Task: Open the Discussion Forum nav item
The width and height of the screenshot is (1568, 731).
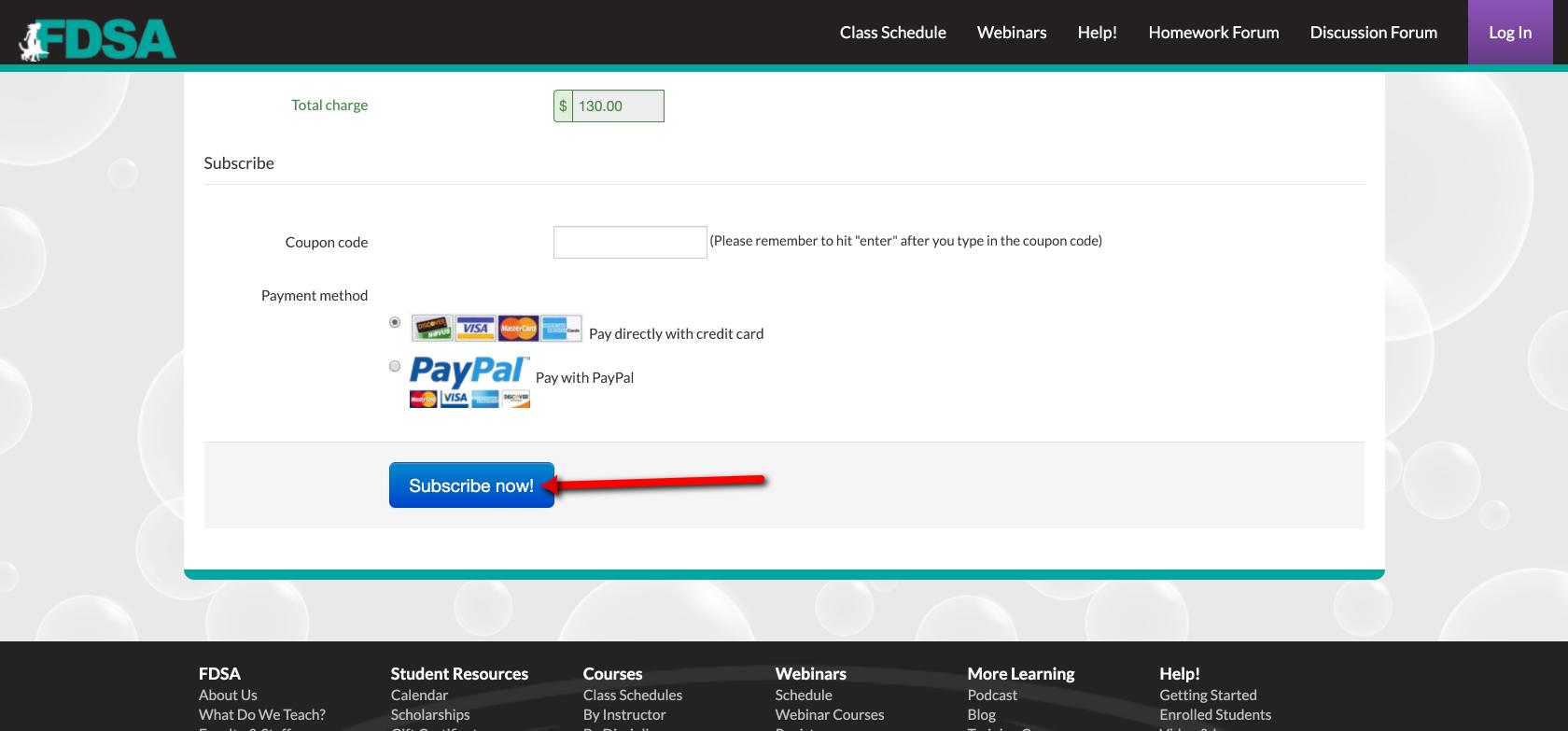Action: [x=1373, y=33]
